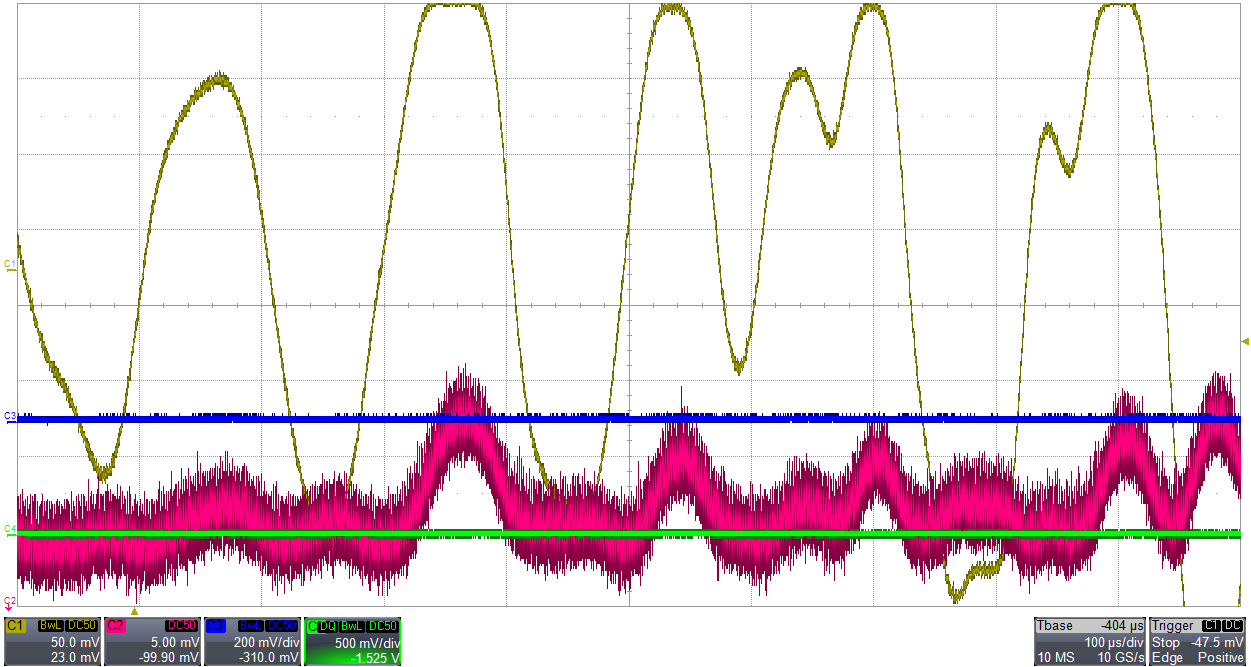Screen dimensions: 1251x667
Task: Click the DC50 coupling badge in C1 descriptor
Action: (x=82, y=626)
